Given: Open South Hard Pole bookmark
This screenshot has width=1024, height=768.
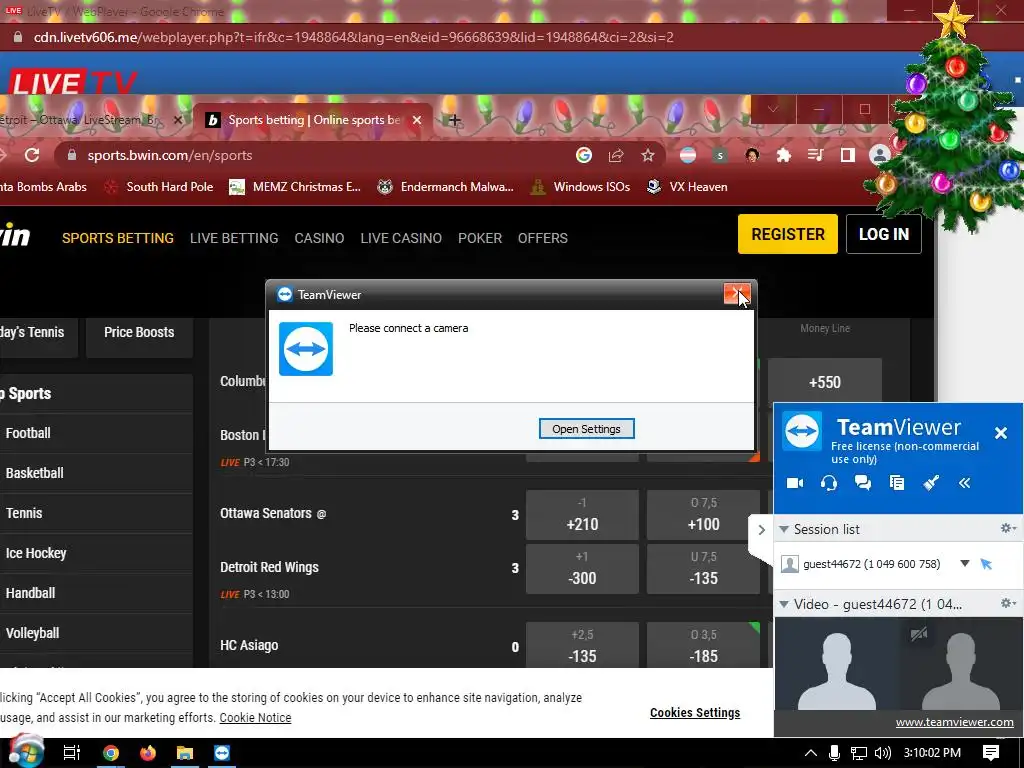Looking at the screenshot, I should (159, 187).
